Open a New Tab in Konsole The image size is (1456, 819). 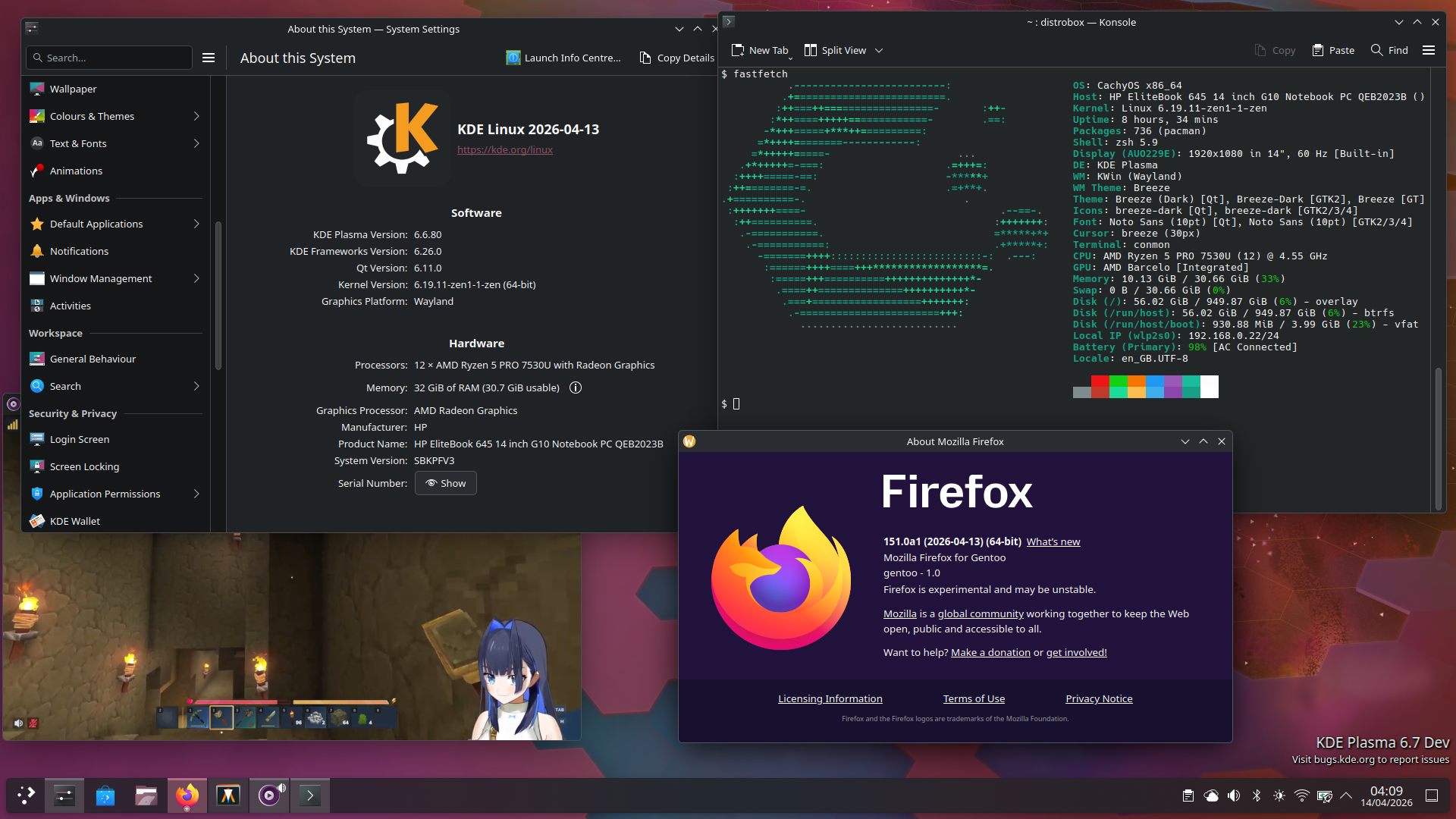760,50
